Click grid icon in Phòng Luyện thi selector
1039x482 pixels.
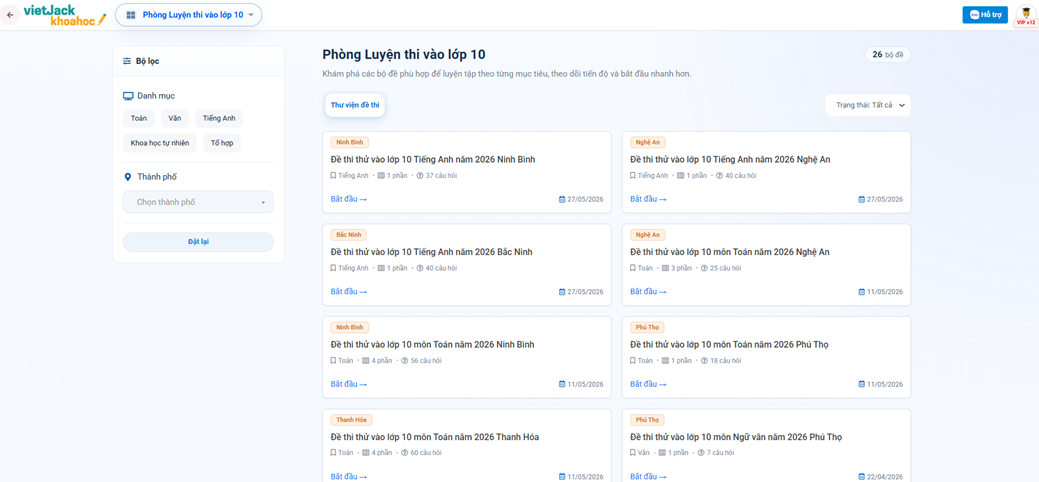click(131, 15)
